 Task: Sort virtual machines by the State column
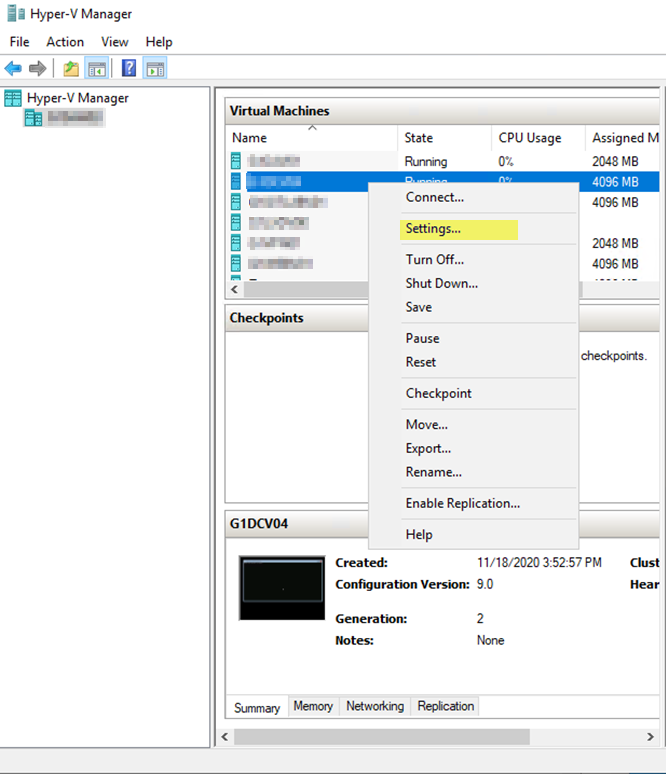tap(445, 138)
